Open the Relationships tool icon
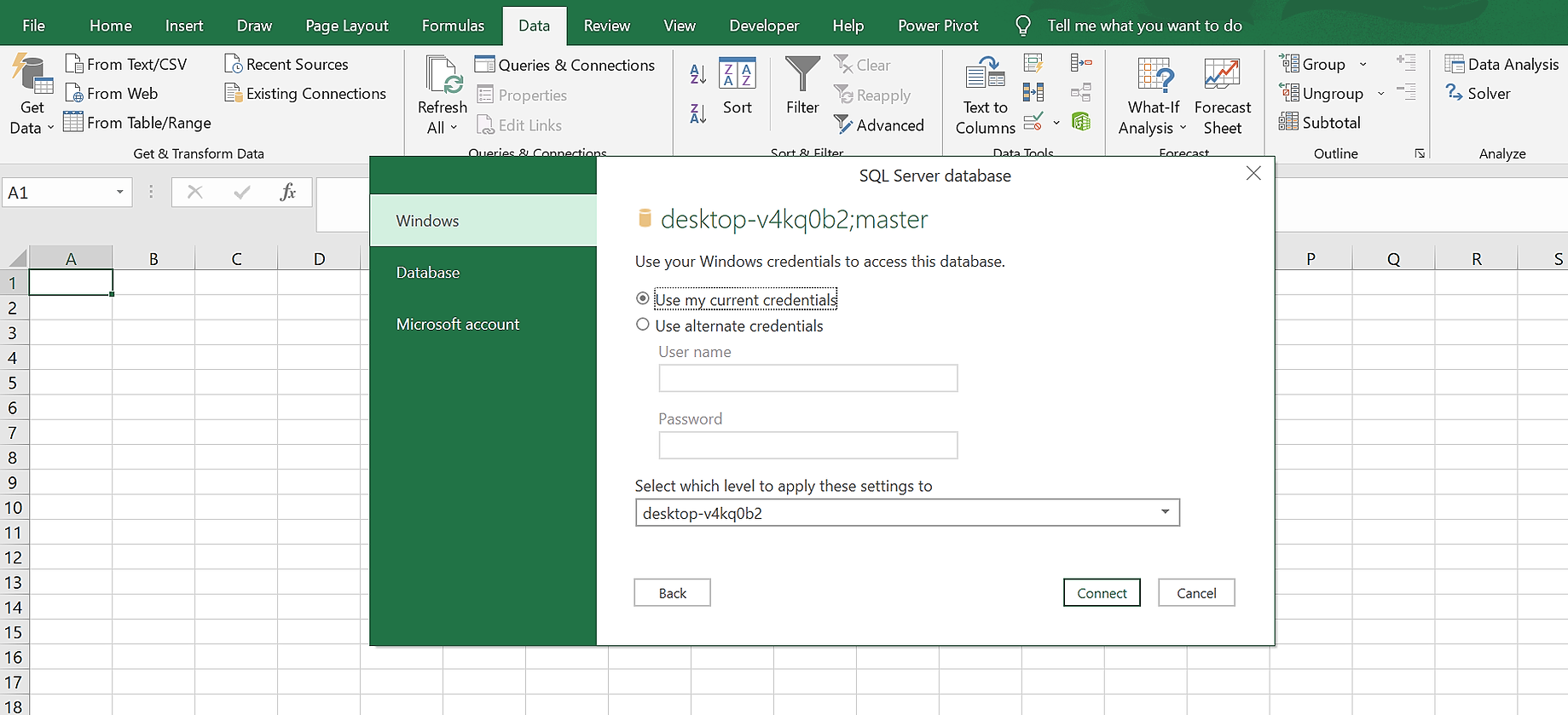The height and width of the screenshot is (715, 1568). click(x=1081, y=91)
